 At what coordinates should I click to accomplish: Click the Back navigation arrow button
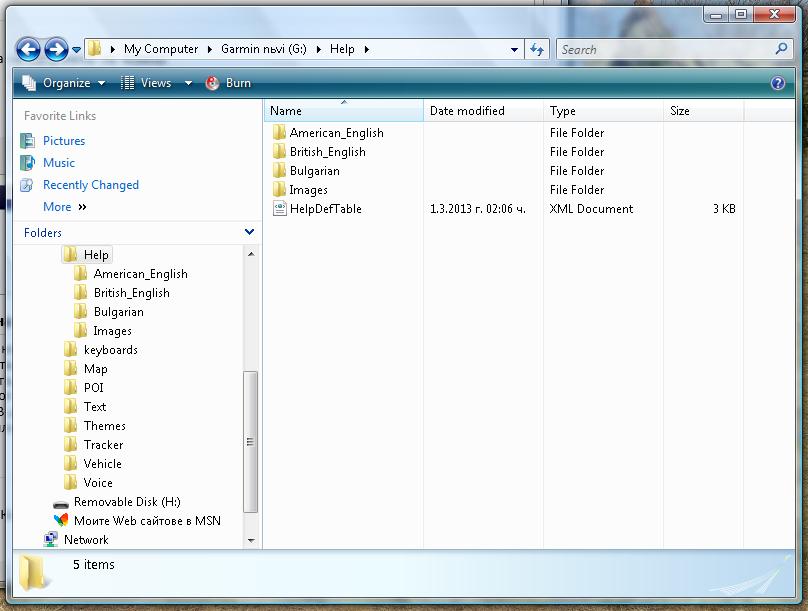(x=29, y=49)
